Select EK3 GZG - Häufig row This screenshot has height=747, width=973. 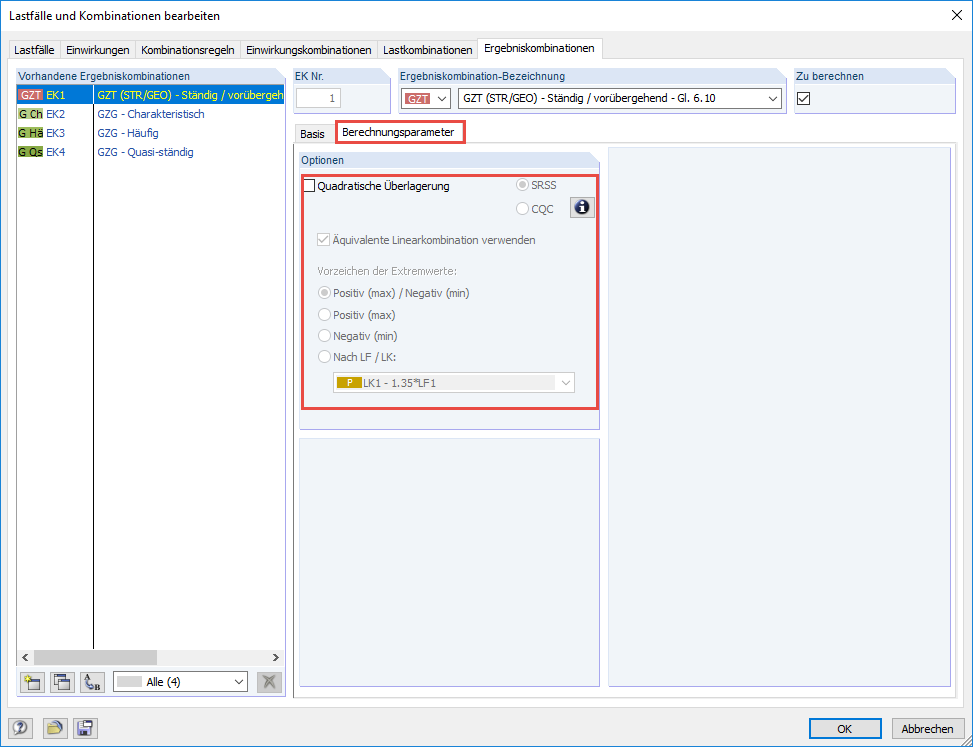point(151,133)
